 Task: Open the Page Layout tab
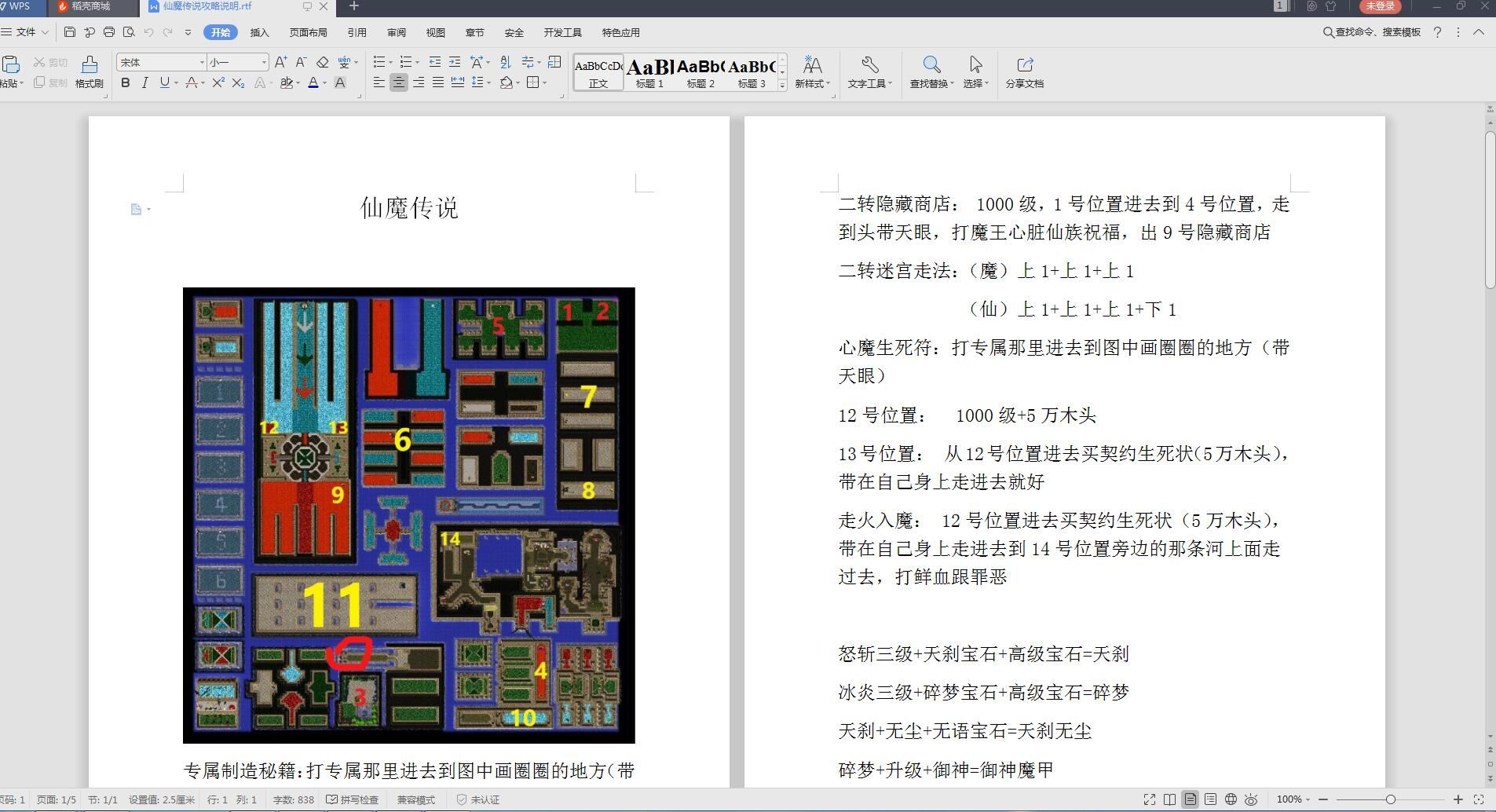tap(308, 32)
